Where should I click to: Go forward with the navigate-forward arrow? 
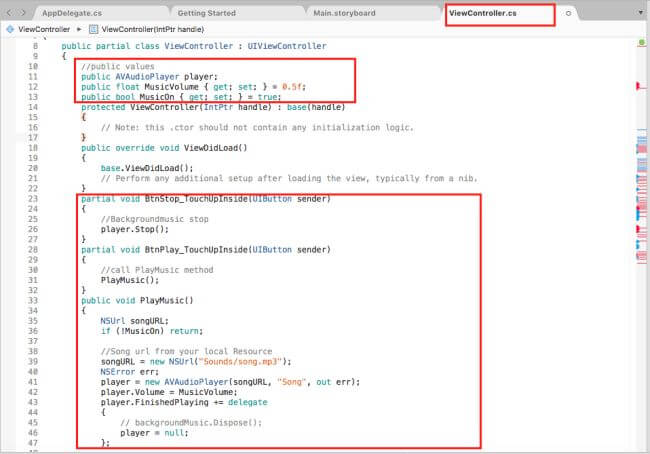[23, 13]
